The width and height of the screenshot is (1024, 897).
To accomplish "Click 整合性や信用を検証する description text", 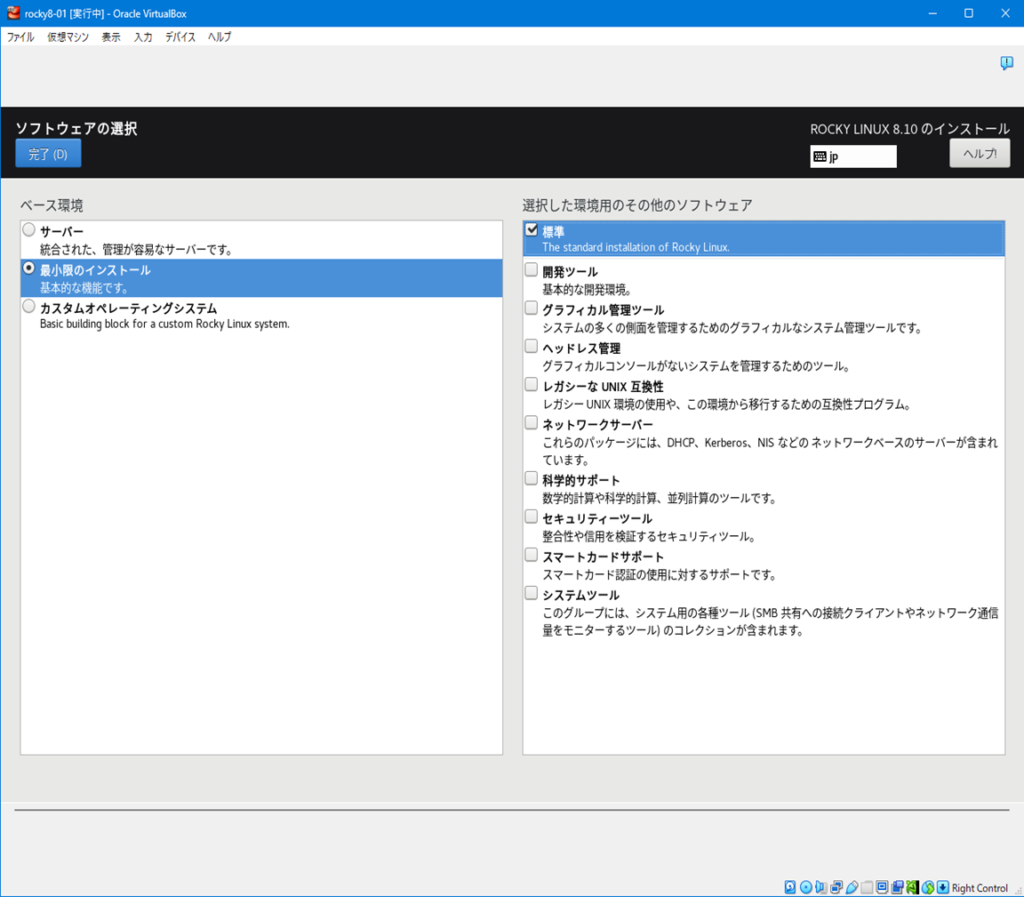I will coord(649,537).
